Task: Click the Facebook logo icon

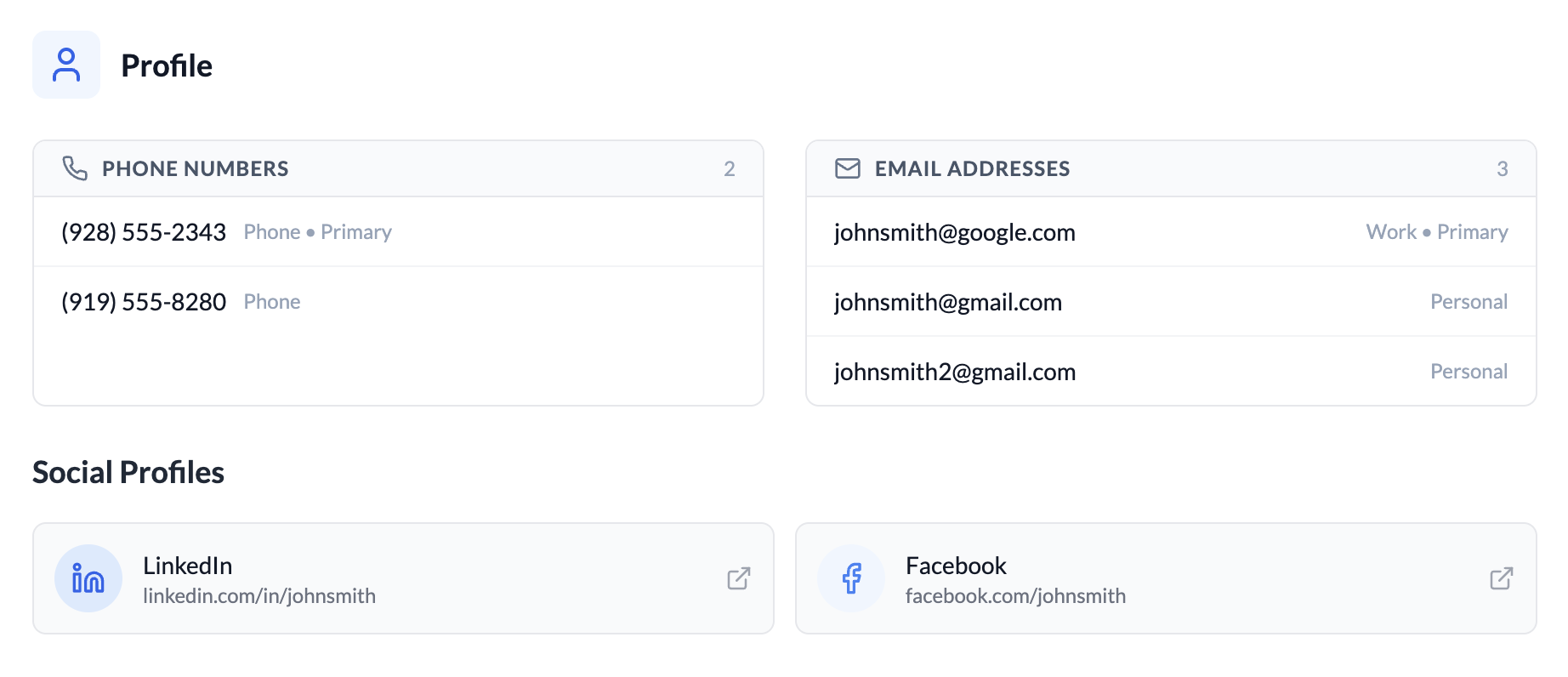Action: (x=851, y=578)
